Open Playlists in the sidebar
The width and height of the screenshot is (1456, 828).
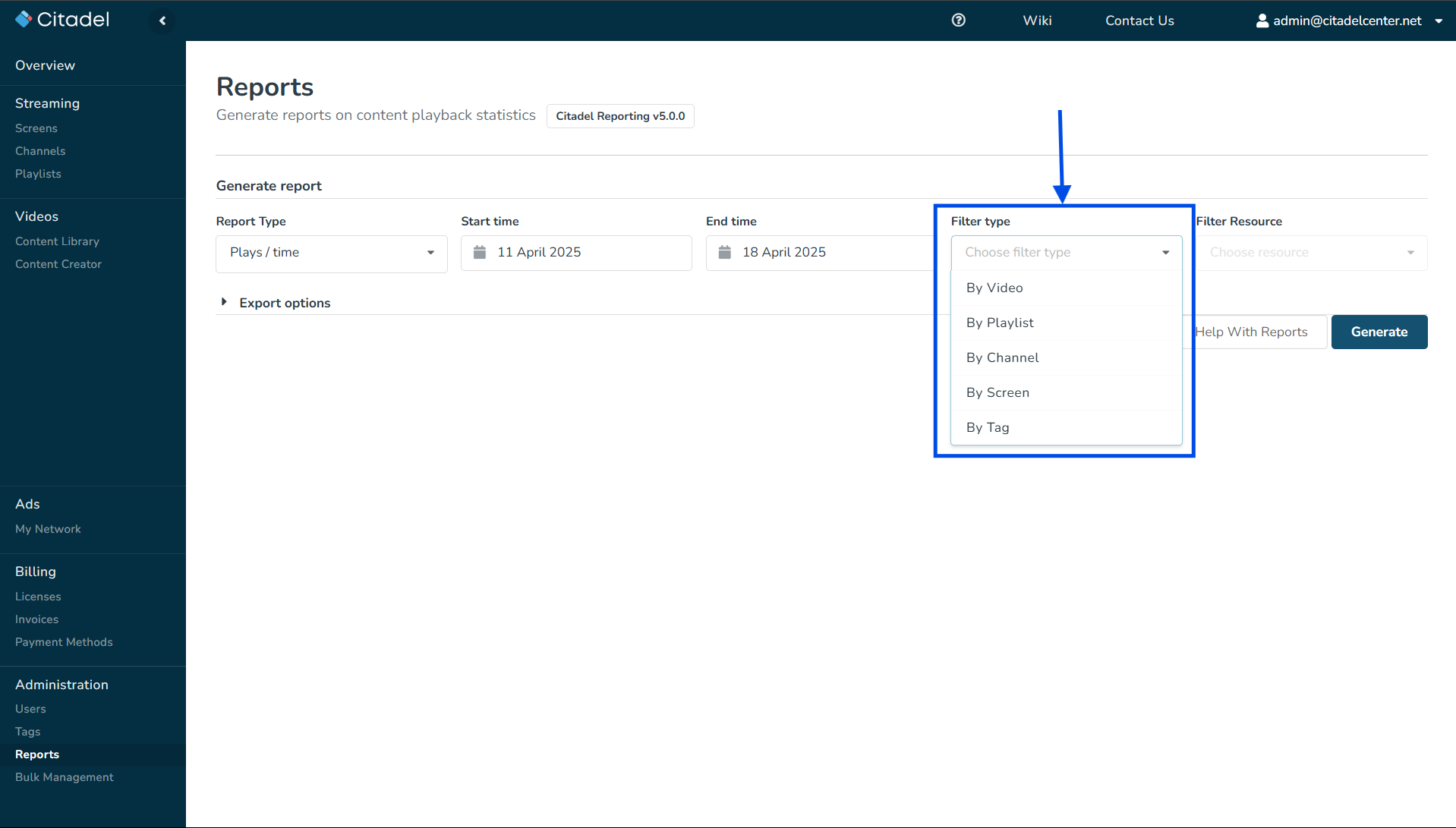tap(38, 174)
